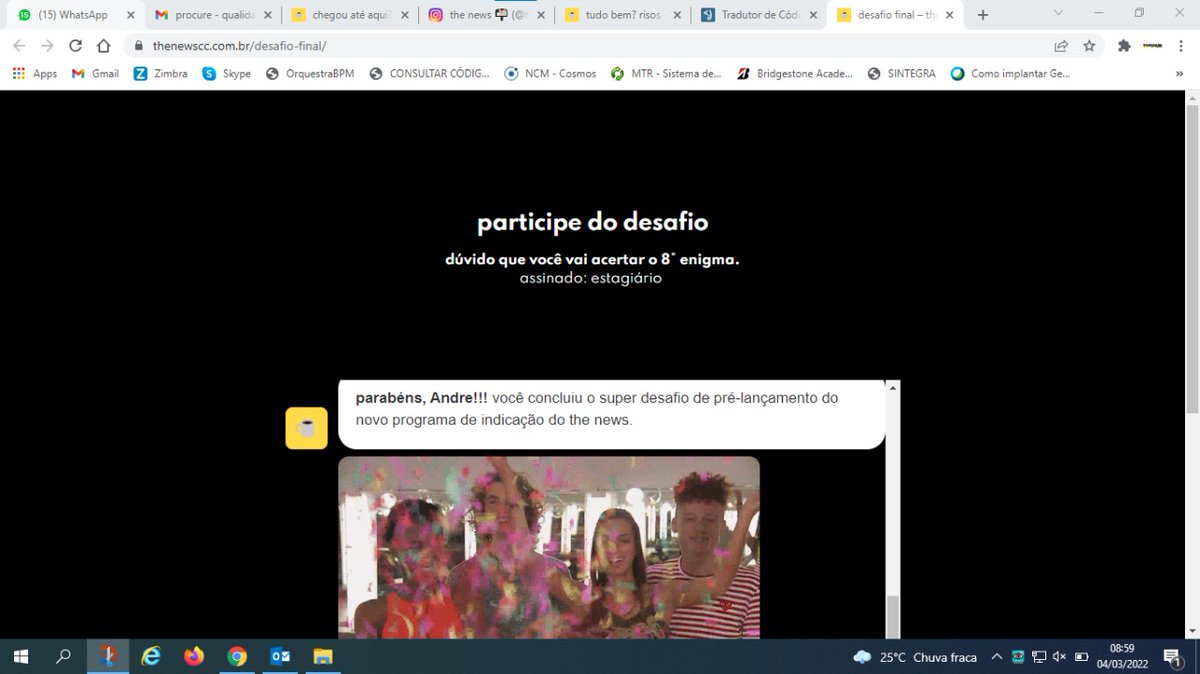Open the 'Como implantar Ge...' bookmark
The height and width of the screenshot is (674, 1200).
(x=1011, y=73)
